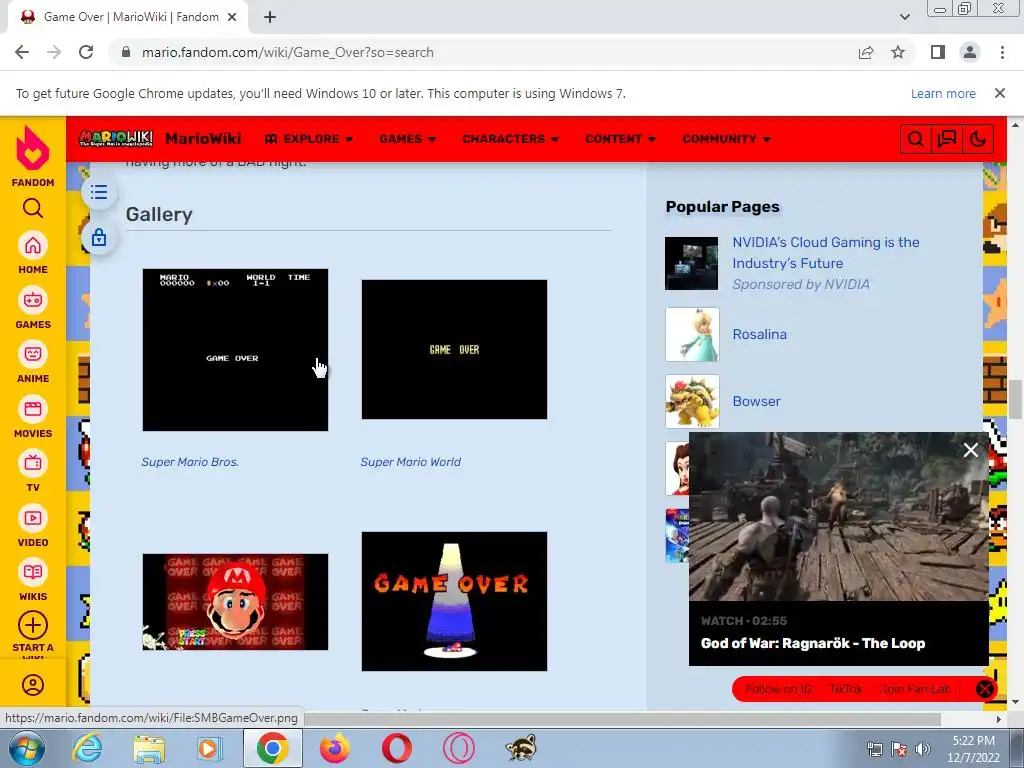
Task: Toggle Chrome side panel icon
Action: pyautogui.click(x=938, y=52)
